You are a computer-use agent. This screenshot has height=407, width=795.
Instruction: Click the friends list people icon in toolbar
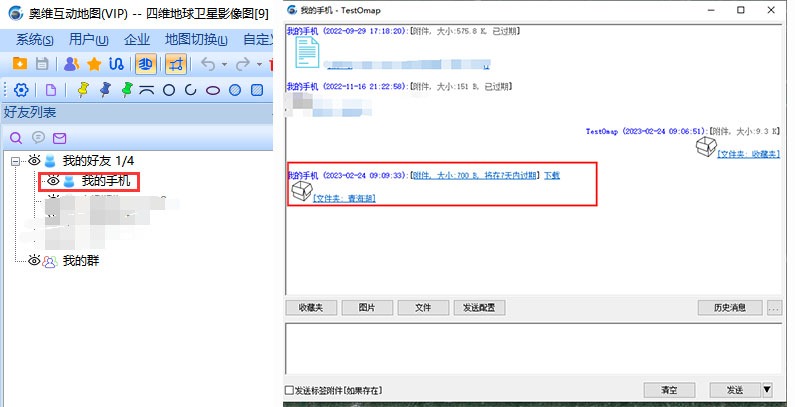[70, 64]
